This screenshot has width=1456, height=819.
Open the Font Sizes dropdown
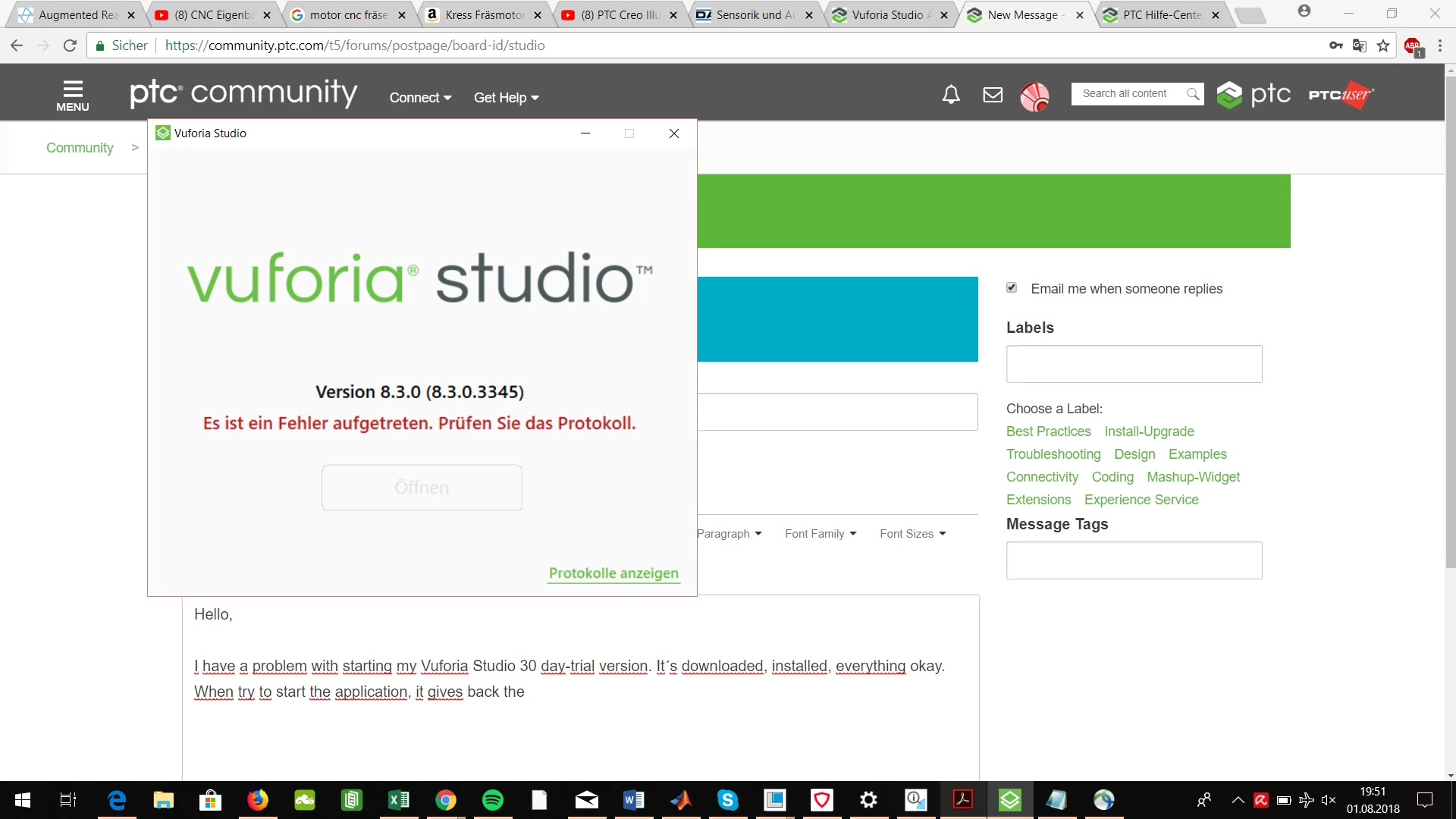click(x=912, y=534)
